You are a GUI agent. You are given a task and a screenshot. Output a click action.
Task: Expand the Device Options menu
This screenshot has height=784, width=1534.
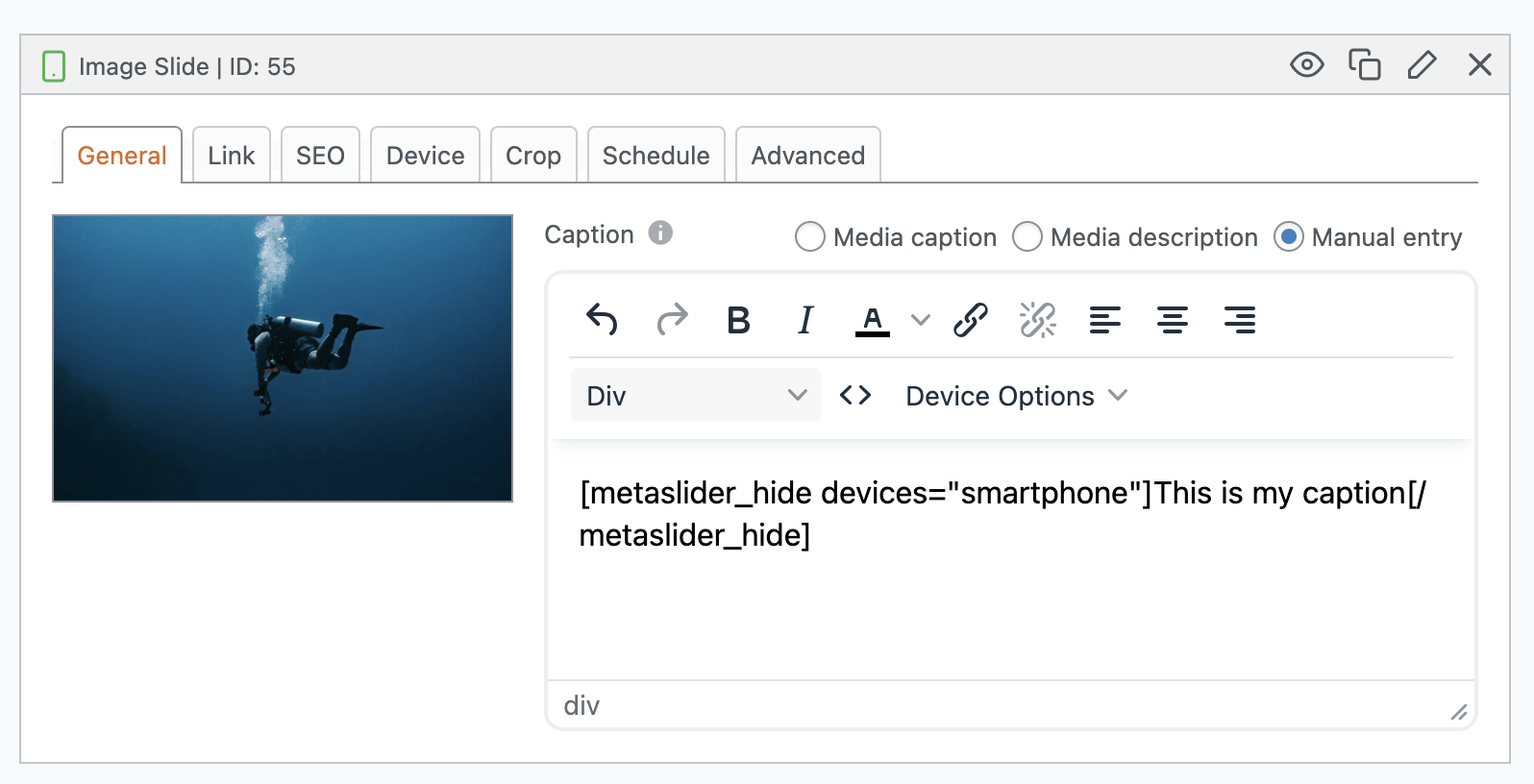pyautogui.click(x=1016, y=395)
